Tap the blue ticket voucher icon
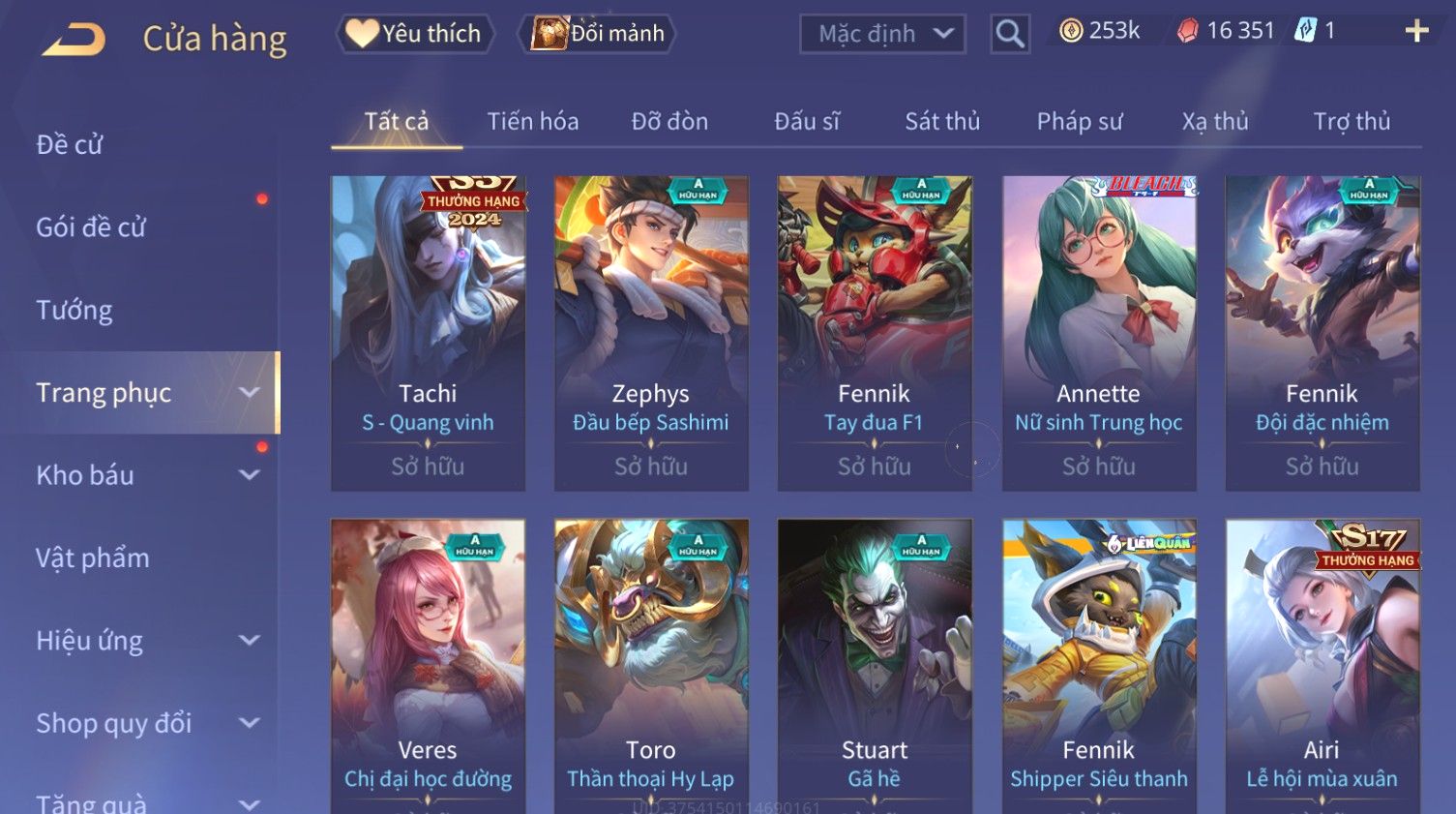The image size is (1456, 814). click(x=1306, y=31)
